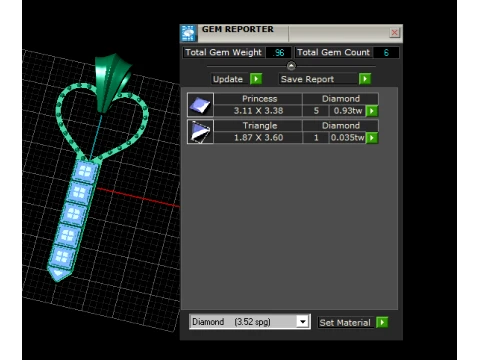The height and width of the screenshot is (360, 480).
Task: Close the Gem Reporter window
Action: pyautogui.click(x=394, y=33)
